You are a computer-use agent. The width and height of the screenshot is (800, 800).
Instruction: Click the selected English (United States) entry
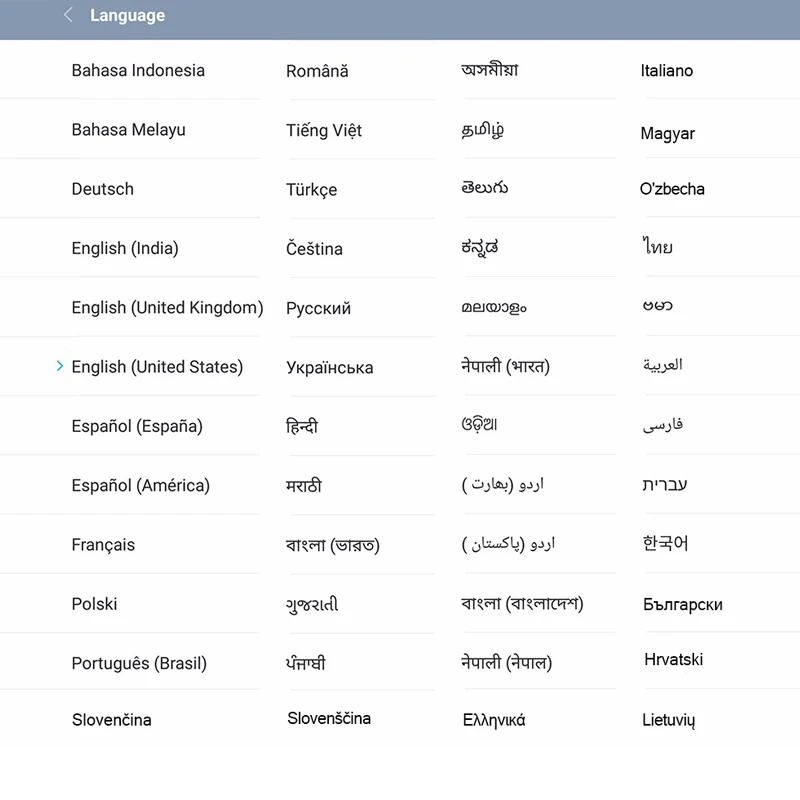[x=157, y=367]
